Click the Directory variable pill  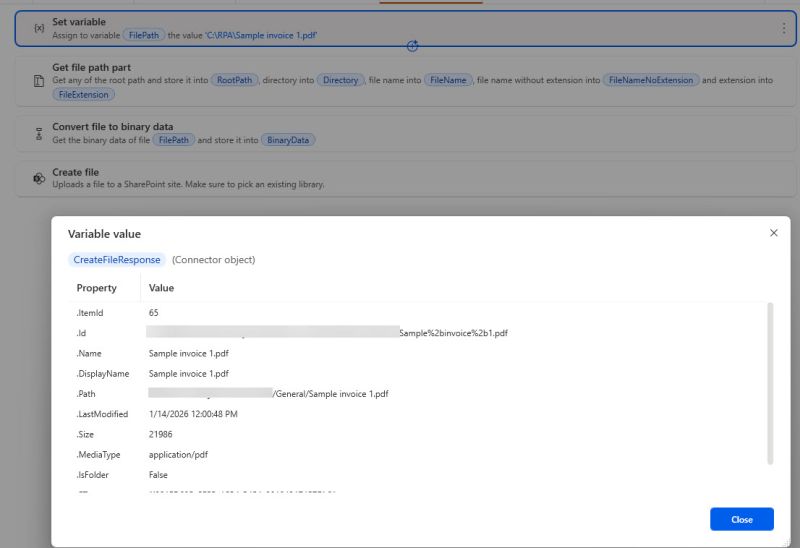click(x=340, y=80)
